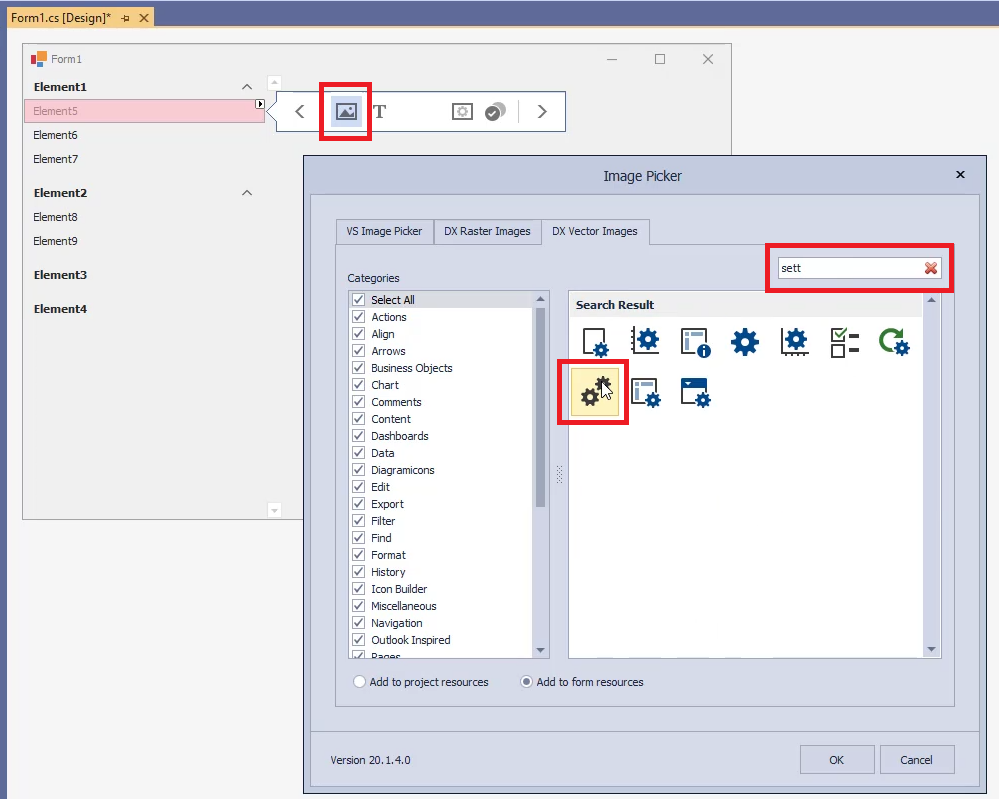Select the Form1.cs [Design] document tab
Image resolution: width=999 pixels, height=799 pixels.
click(61, 18)
